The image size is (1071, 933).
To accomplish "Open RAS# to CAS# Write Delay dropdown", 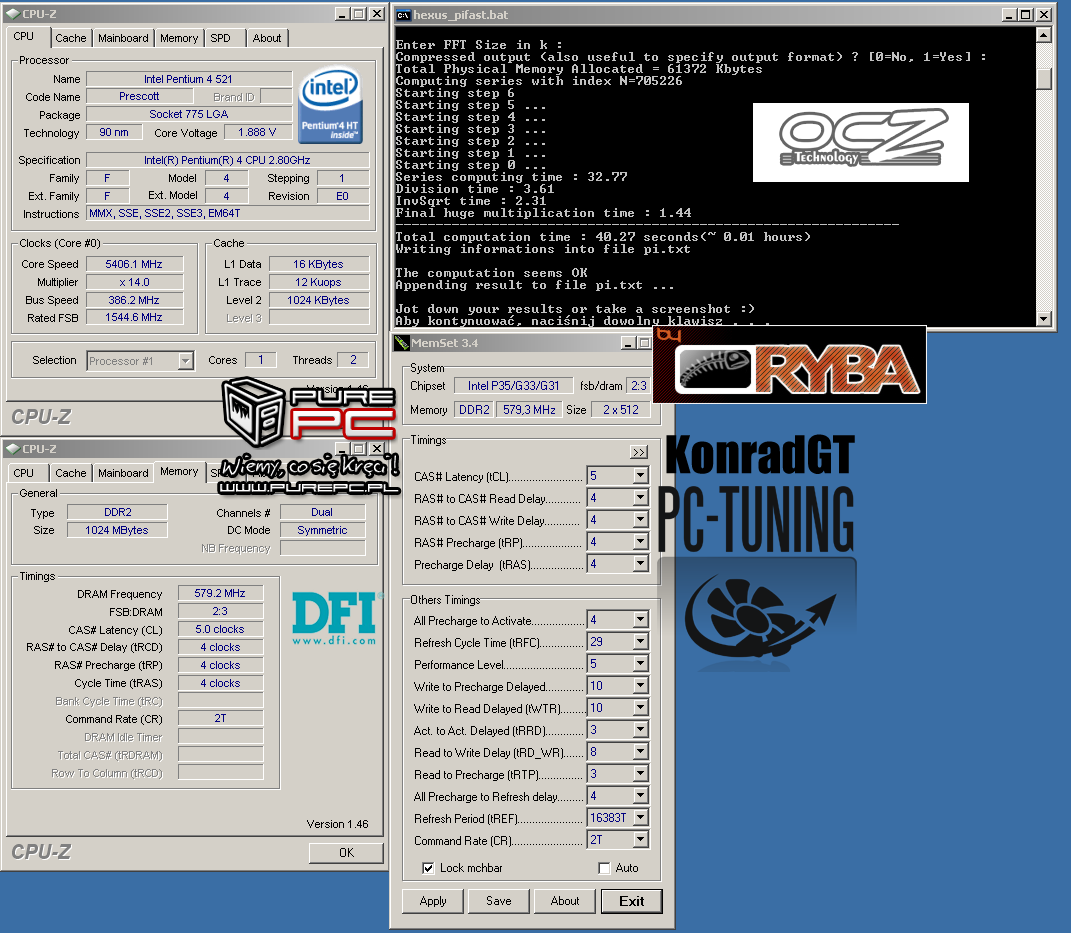I will pos(640,520).
